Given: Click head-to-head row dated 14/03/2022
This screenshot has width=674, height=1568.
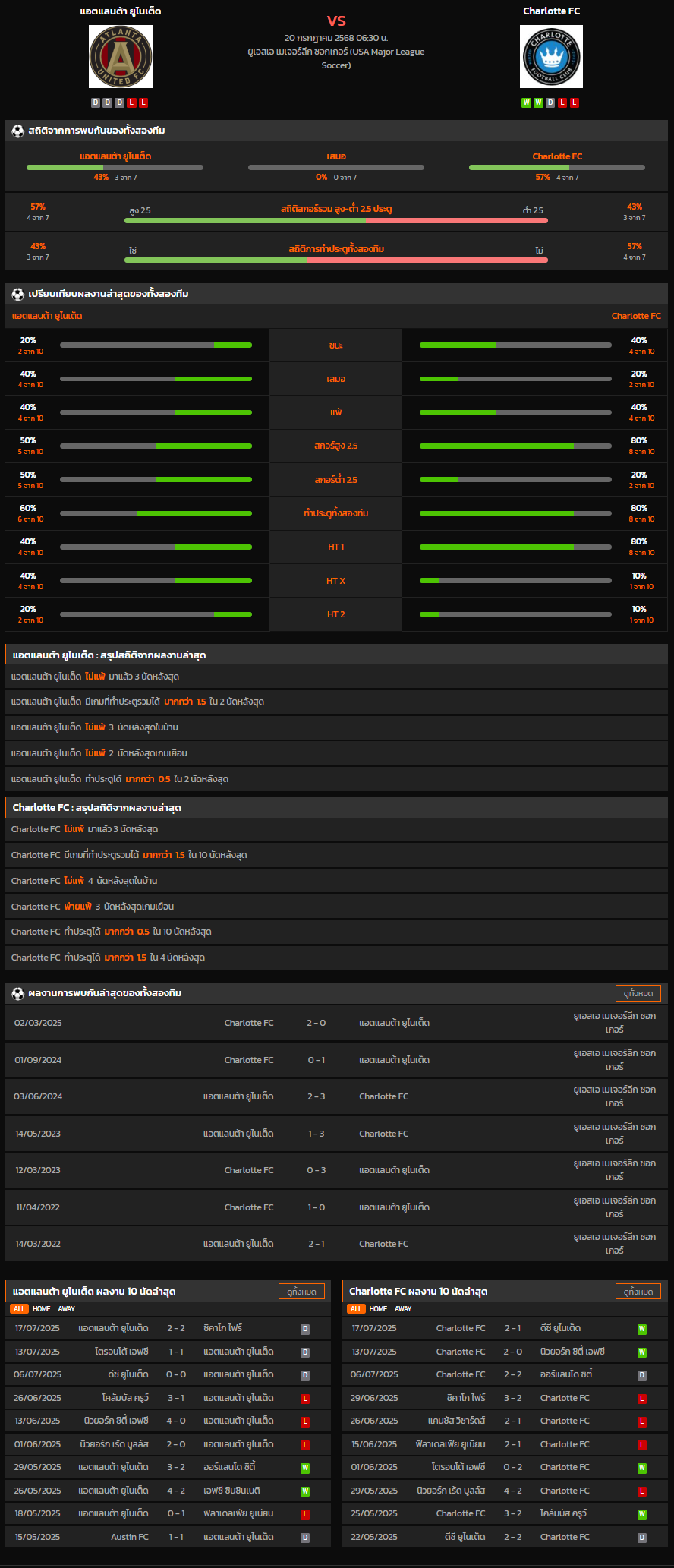Looking at the screenshot, I should (336, 1244).
